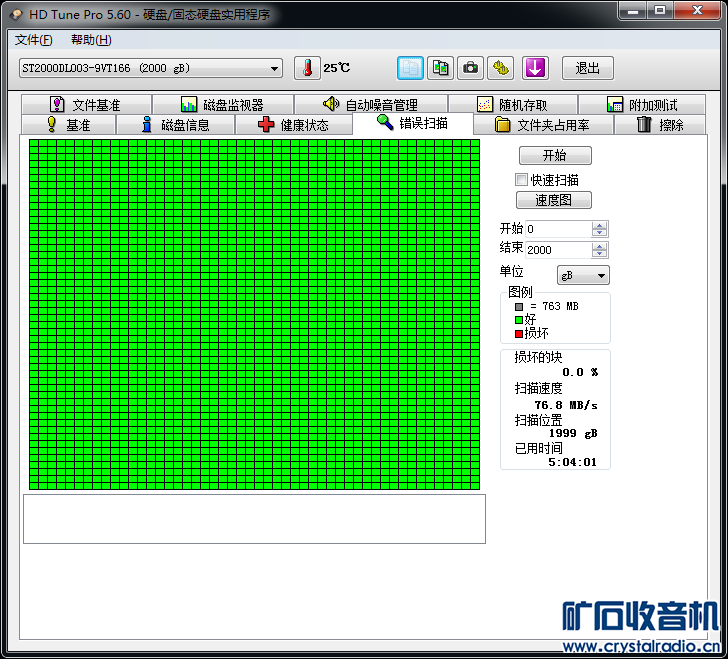Open the 自动噪音管理 tab
This screenshot has width=728, height=659.
pos(371,104)
